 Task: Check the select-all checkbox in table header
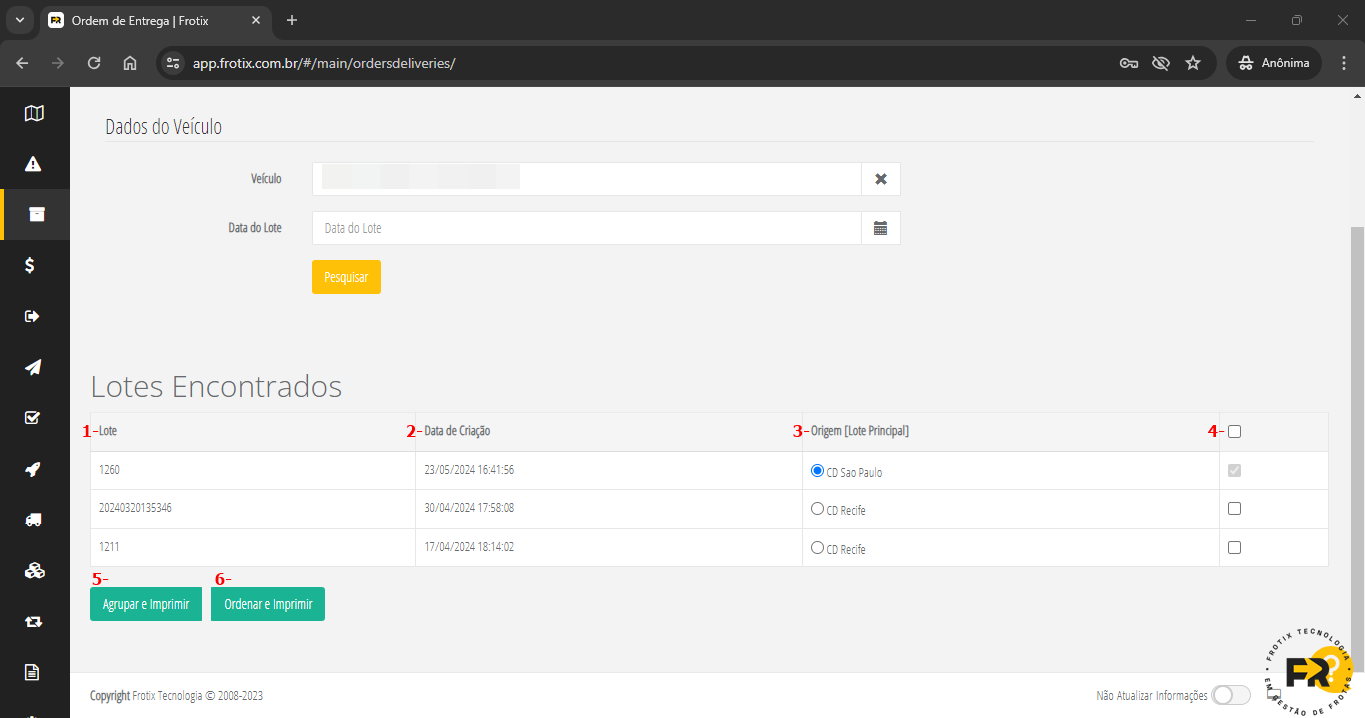click(x=1234, y=431)
